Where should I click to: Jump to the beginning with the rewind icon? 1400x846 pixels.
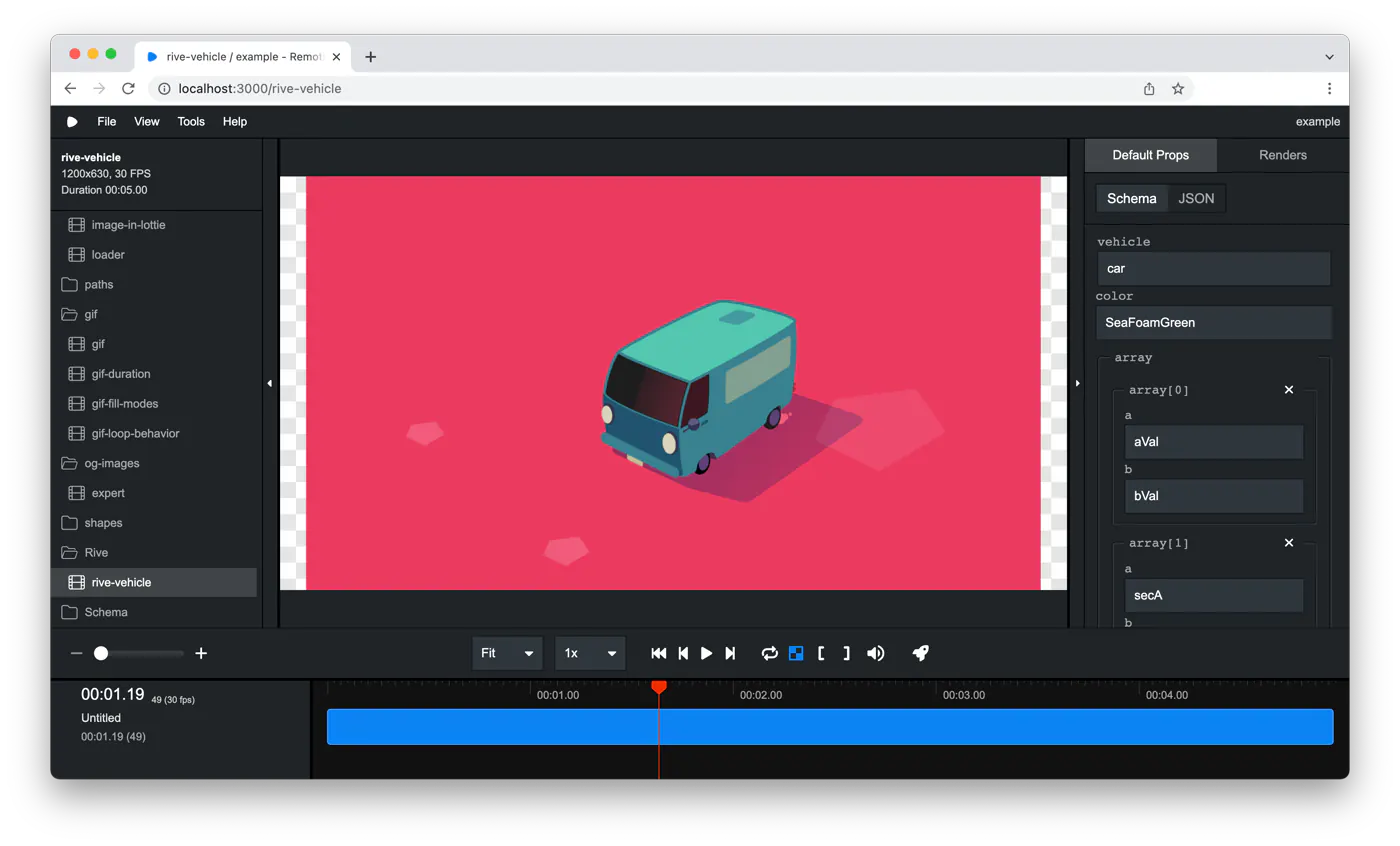(659, 653)
